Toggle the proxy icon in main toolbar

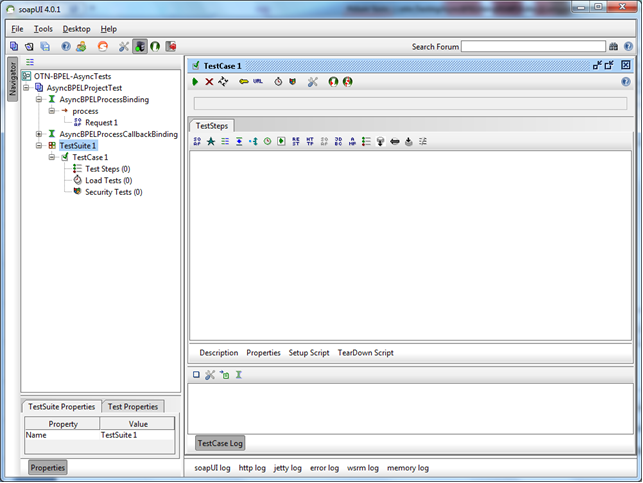(x=139, y=46)
